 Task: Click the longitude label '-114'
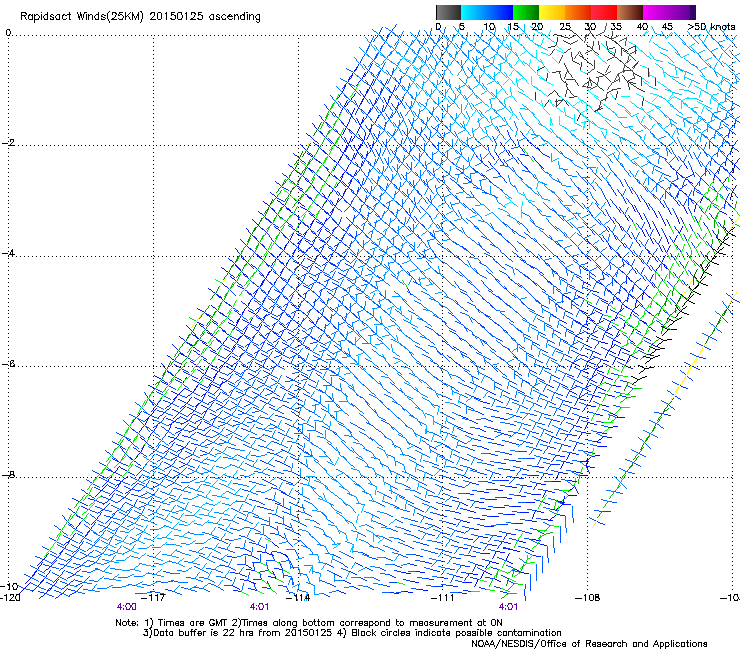point(298,597)
